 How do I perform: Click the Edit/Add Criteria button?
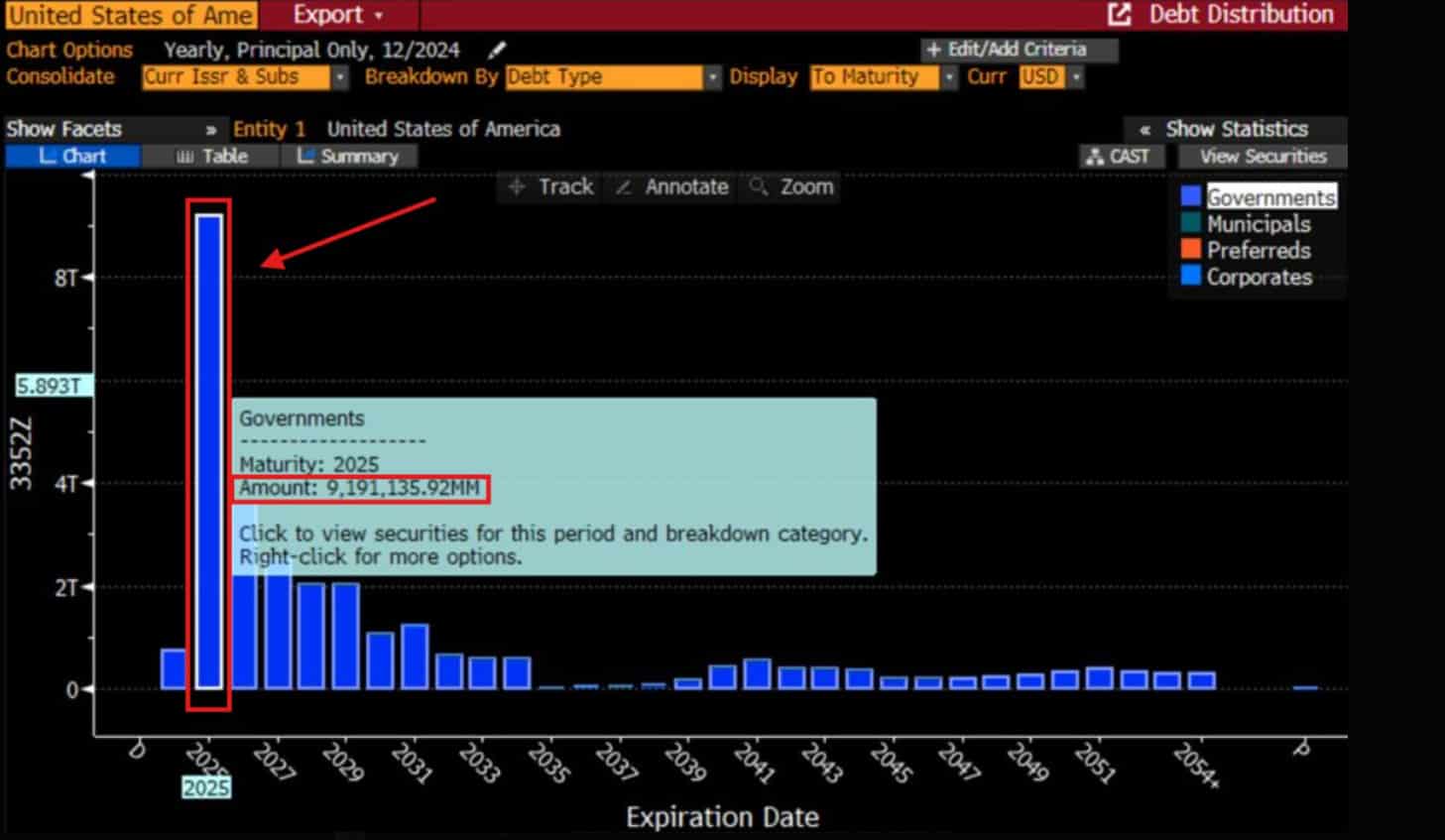click(1020, 49)
